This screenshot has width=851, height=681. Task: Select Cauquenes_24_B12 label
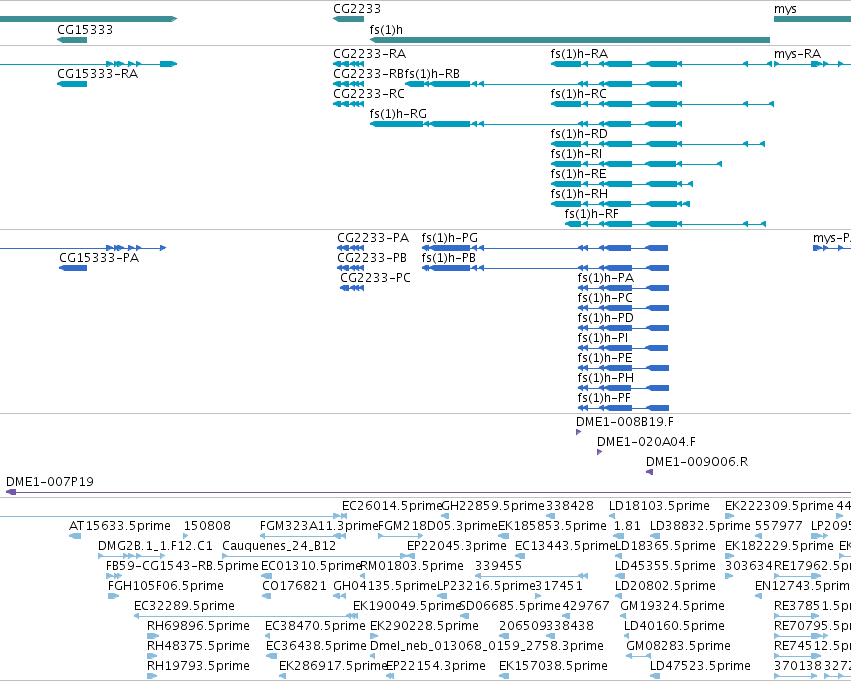tap(279, 546)
